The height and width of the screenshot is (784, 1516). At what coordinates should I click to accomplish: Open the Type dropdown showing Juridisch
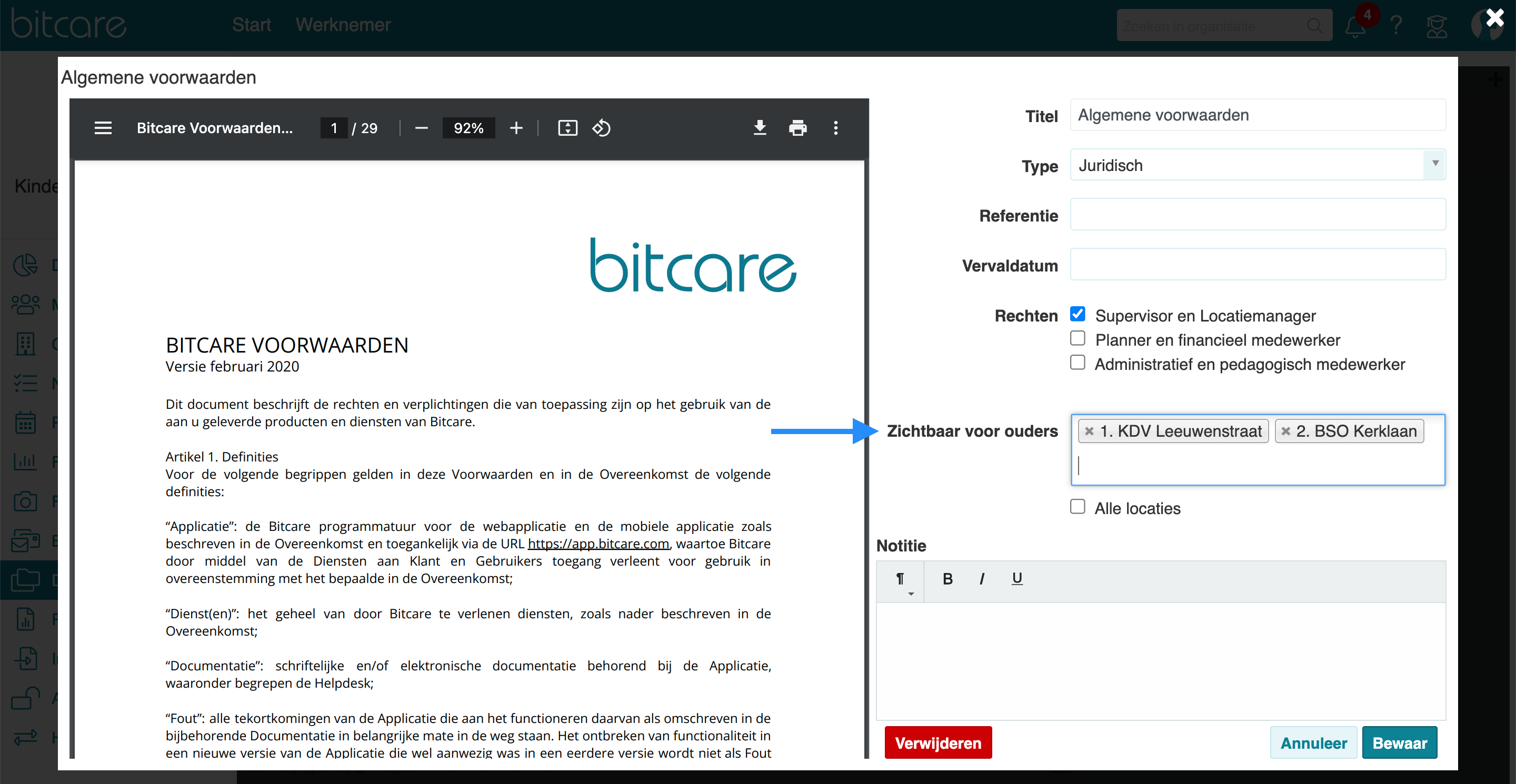coord(1258,165)
